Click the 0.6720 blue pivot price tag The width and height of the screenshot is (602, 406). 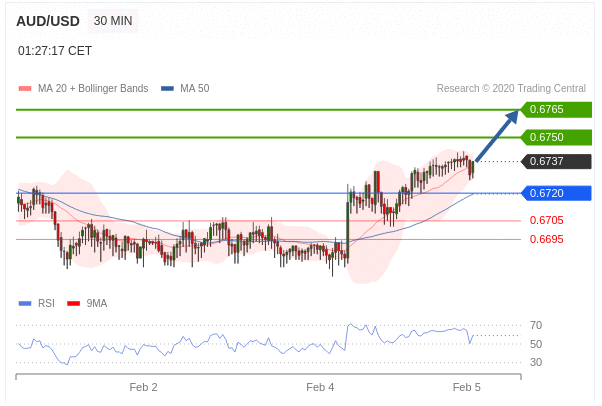pos(556,193)
